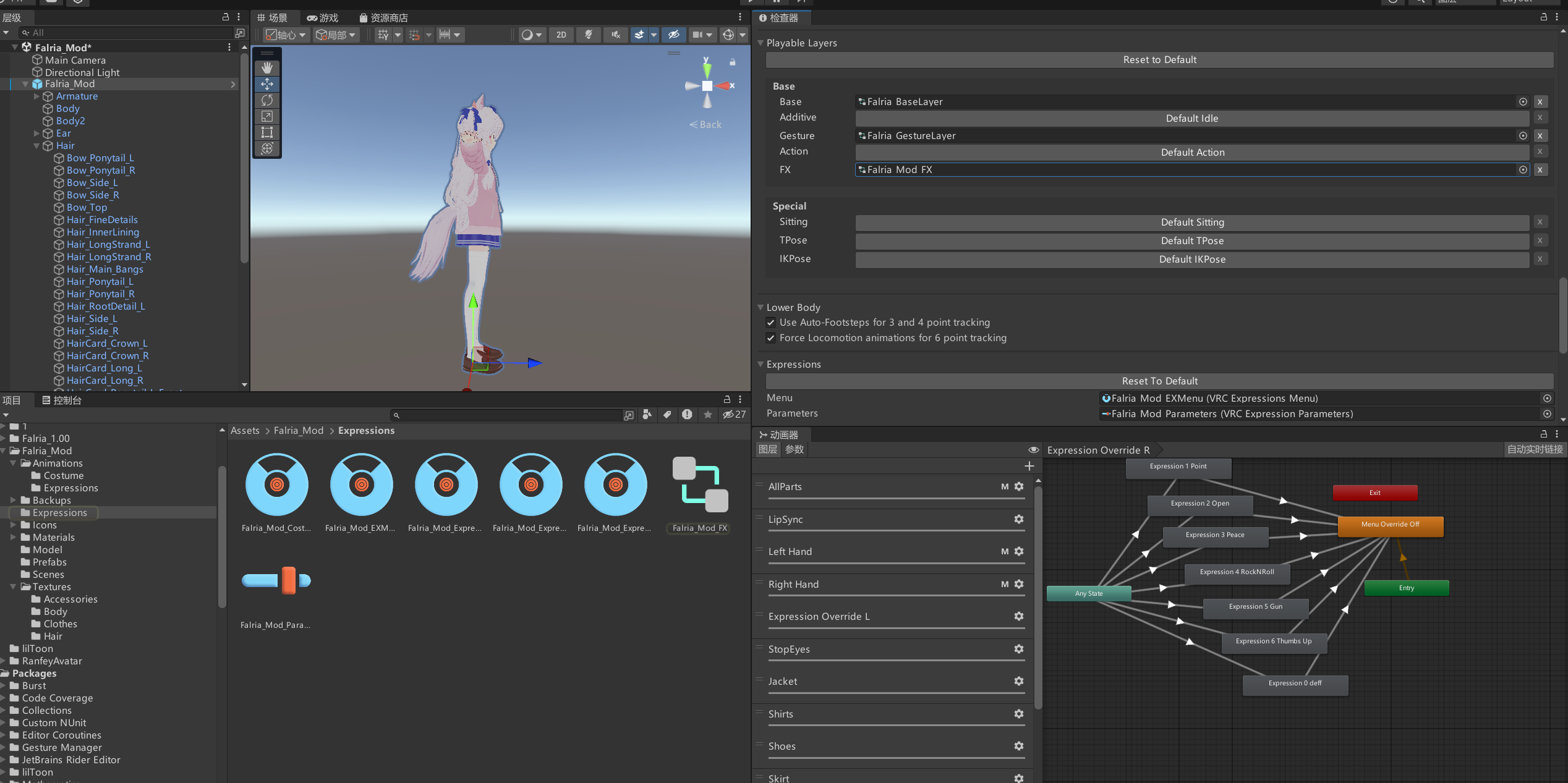
Task: Toggle animator layers panel visibility eye
Action: point(1034,450)
